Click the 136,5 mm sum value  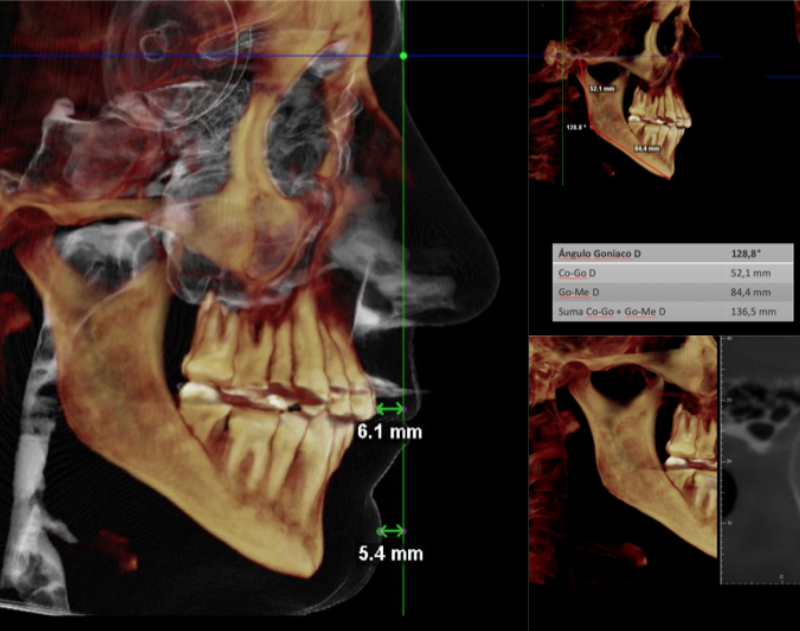(751, 312)
